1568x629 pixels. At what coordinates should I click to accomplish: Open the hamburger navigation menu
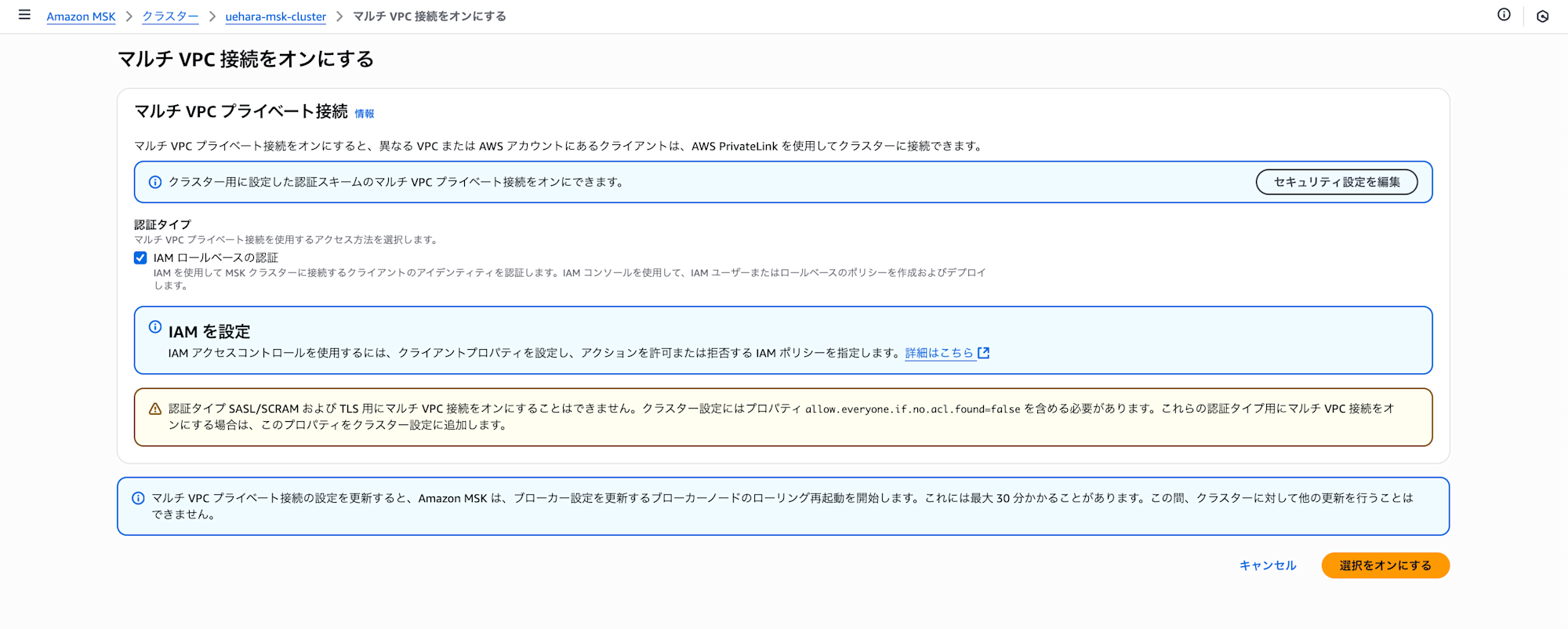click(24, 15)
